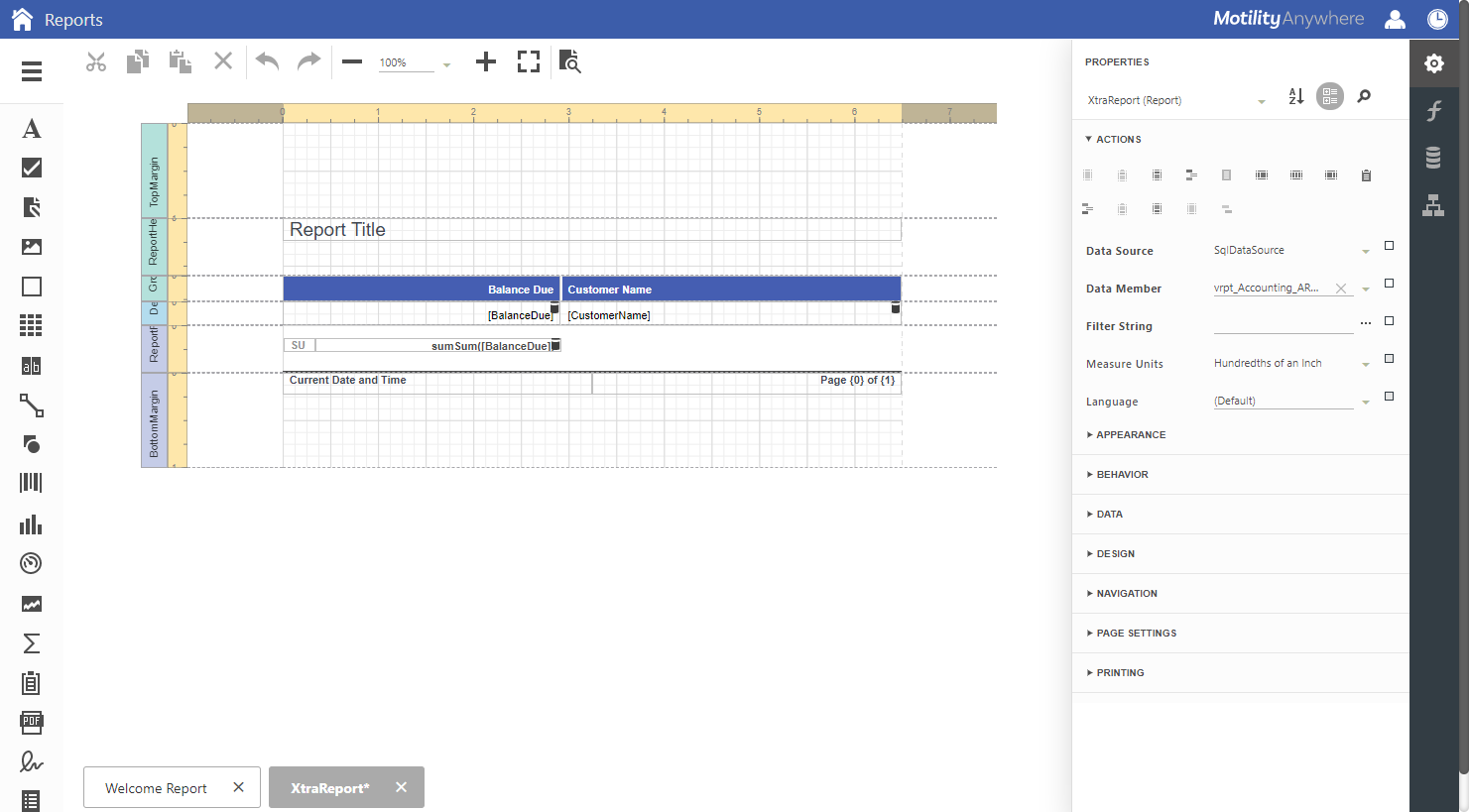The height and width of the screenshot is (812, 1469).
Task: Select the PDF Signature tool
Action: click(32, 761)
